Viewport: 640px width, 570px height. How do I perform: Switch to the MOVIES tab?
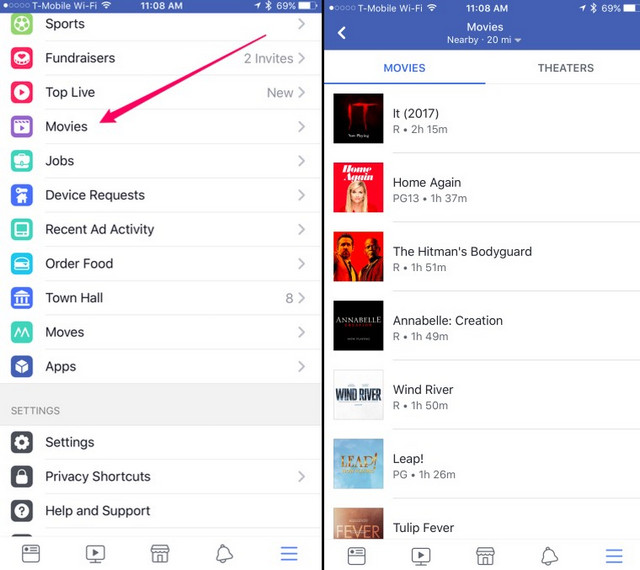point(404,68)
